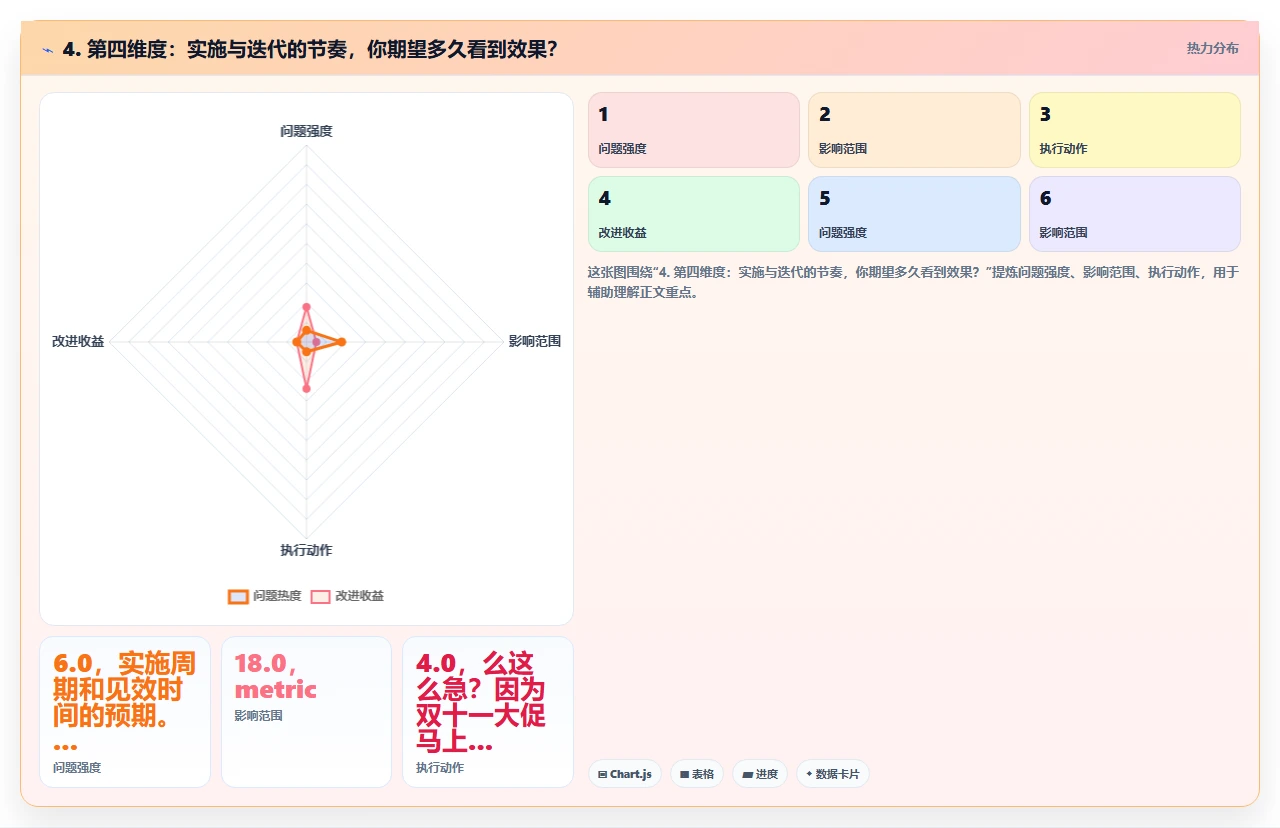This screenshot has width=1280, height=828.
Task: Open card 2 影响范围
Action: pyautogui.click(x=914, y=130)
